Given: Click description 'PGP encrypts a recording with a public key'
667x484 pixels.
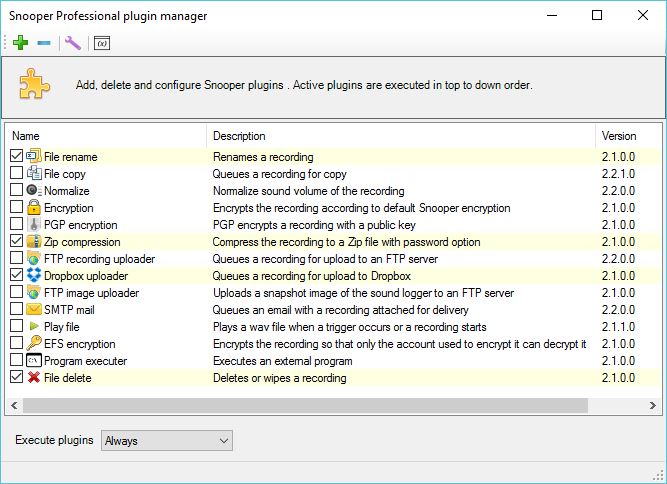Looking at the screenshot, I should [314, 225].
